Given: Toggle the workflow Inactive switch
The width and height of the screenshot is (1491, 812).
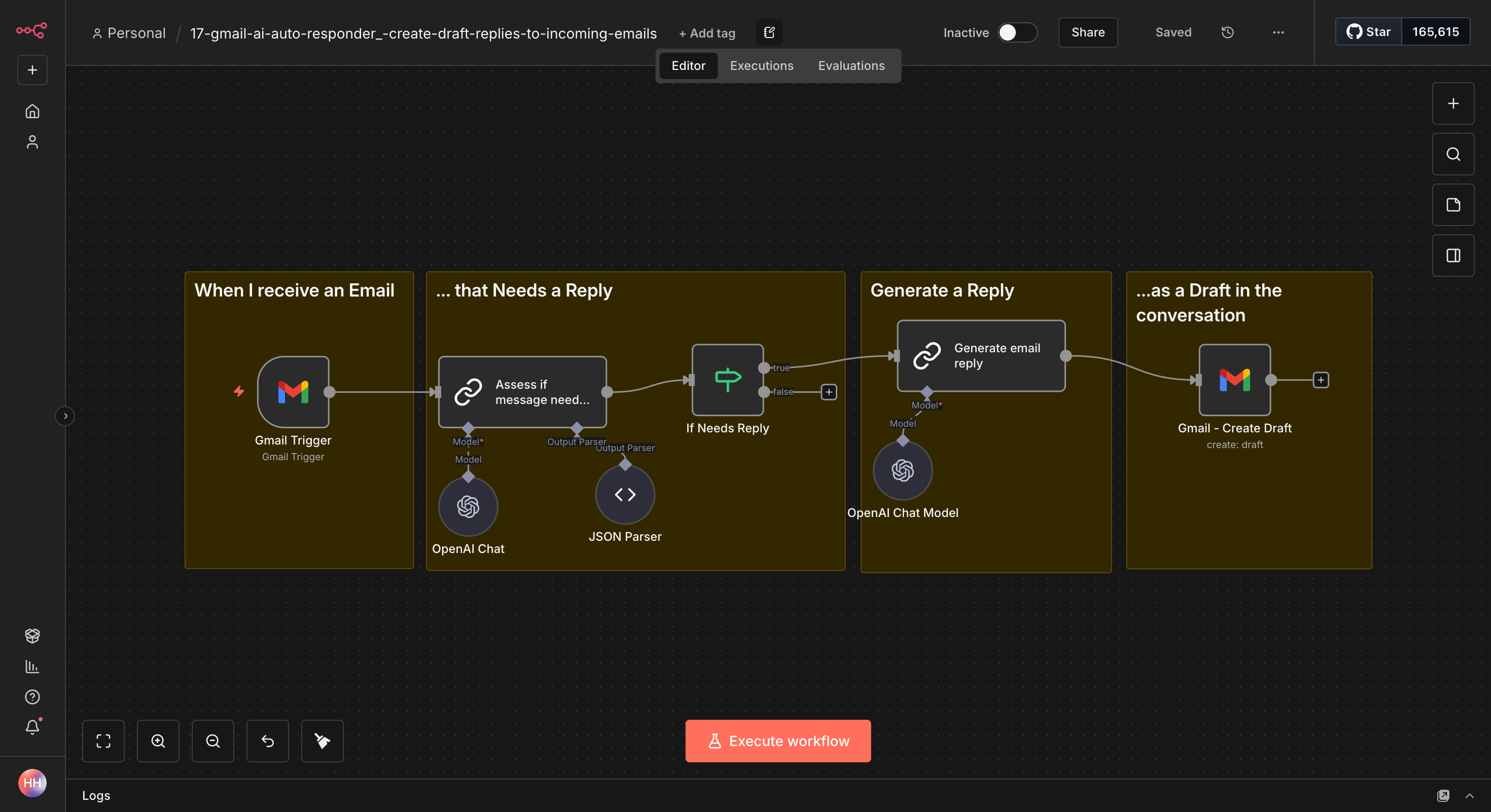Looking at the screenshot, I should [x=1017, y=32].
